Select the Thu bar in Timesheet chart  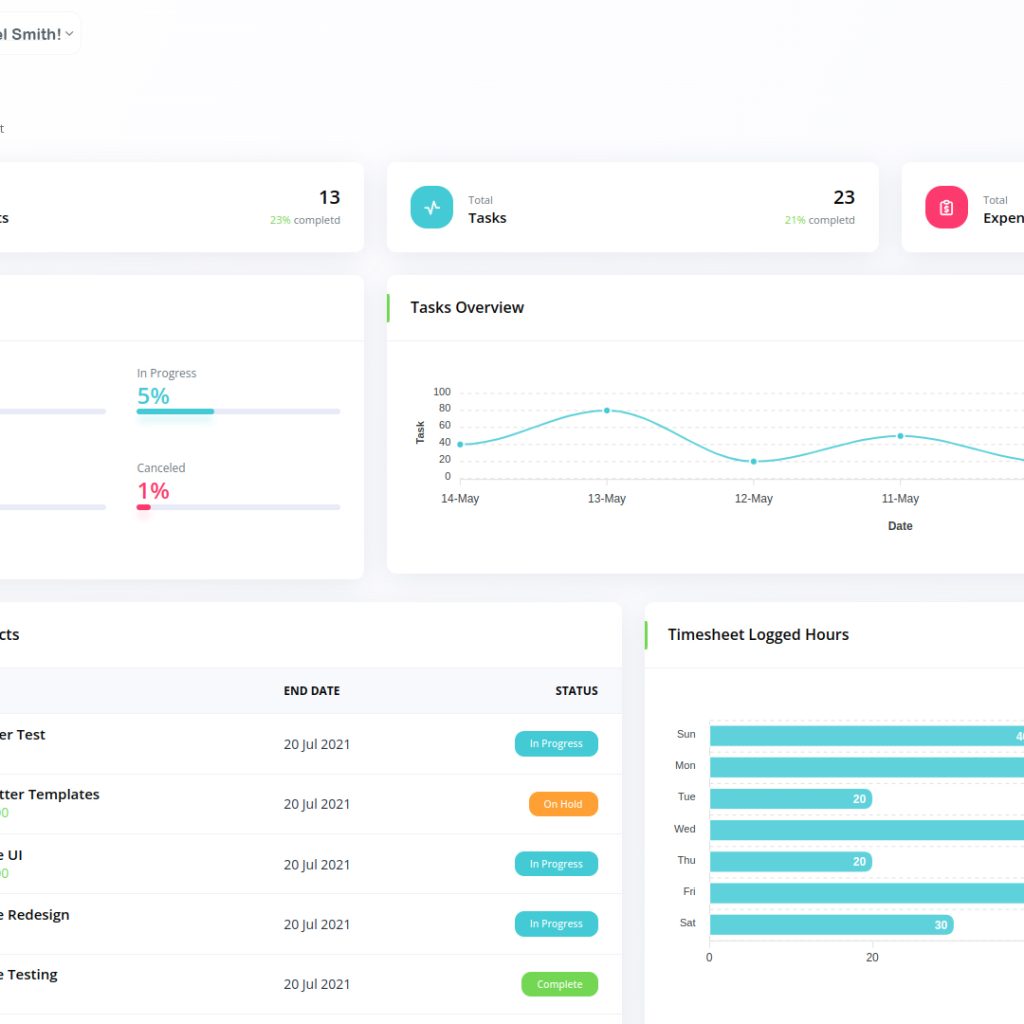coord(790,861)
